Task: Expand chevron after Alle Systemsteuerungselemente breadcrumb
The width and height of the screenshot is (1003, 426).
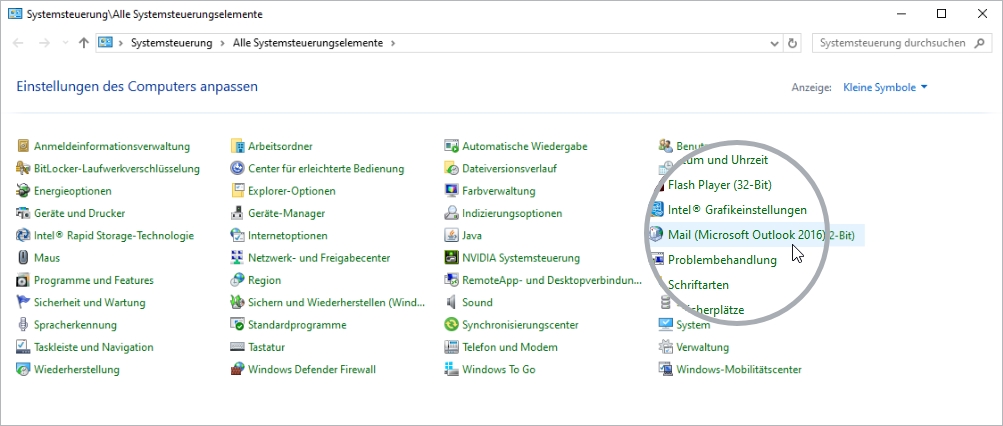Action: tap(393, 43)
